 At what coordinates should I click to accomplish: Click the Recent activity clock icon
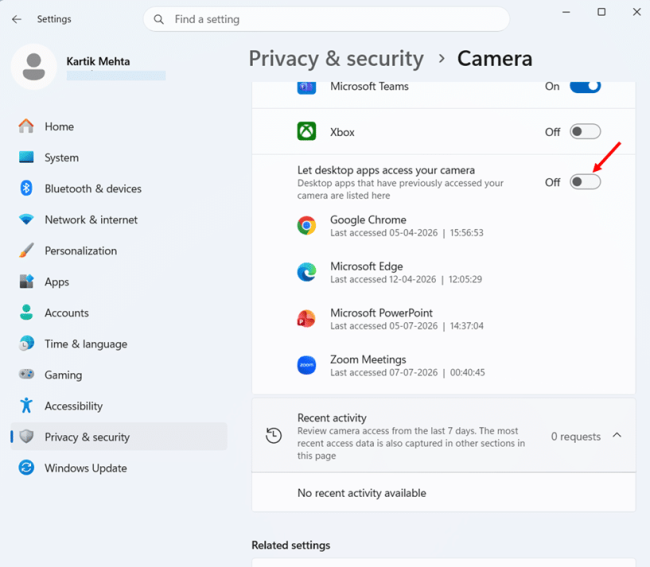click(274, 435)
